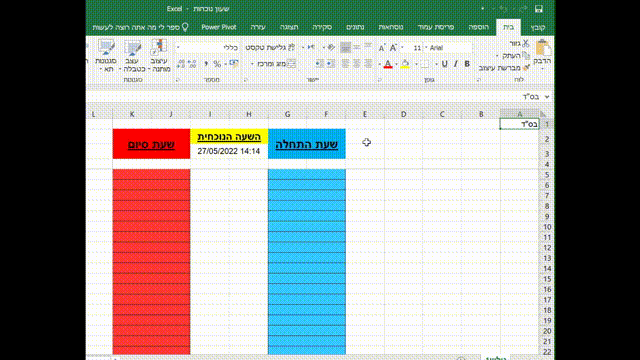Click the Copy (העתק) button
Viewport: 640px width, 360px height.
(516, 56)
